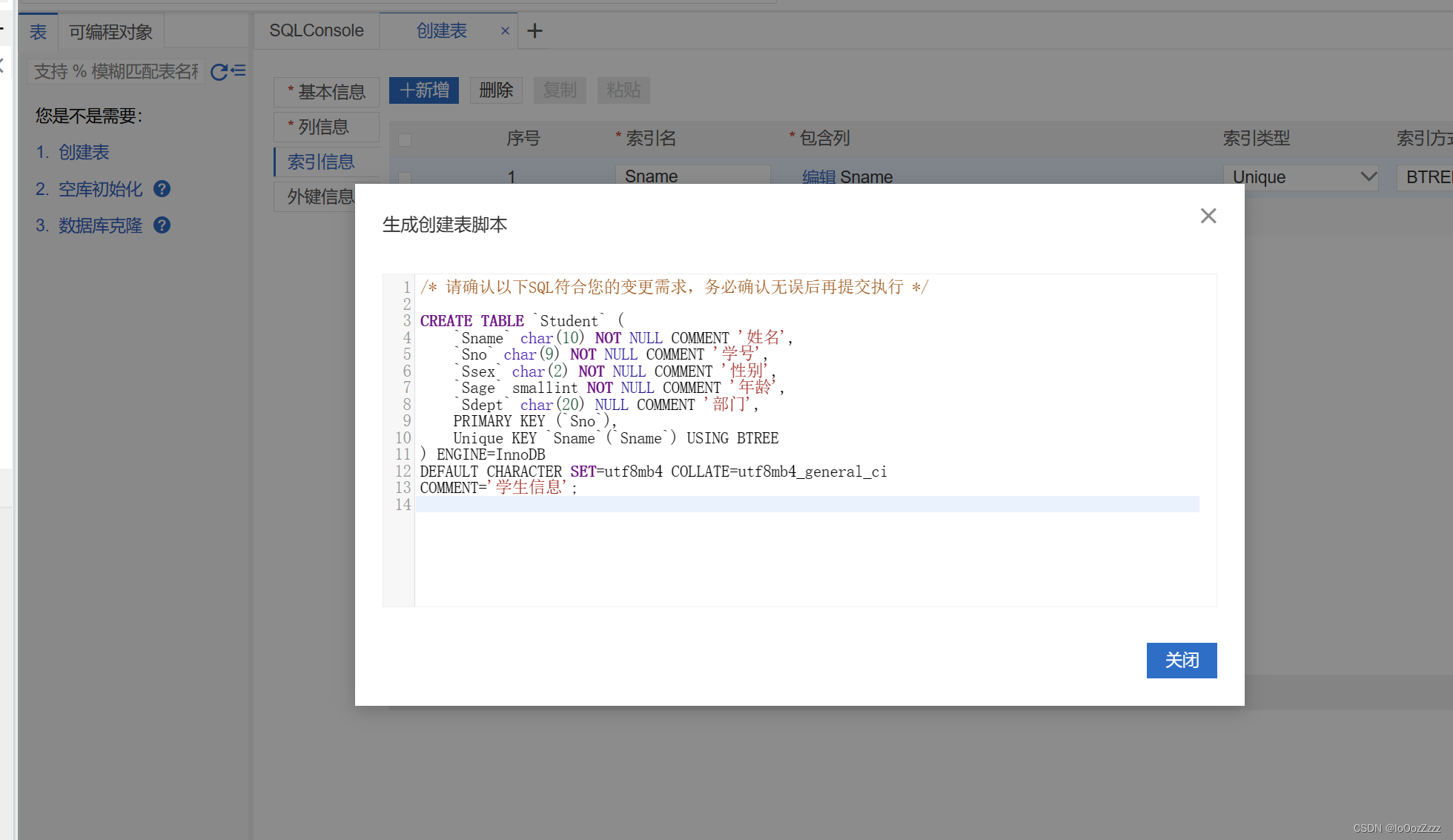Close the 创建表 tab
The image size is (1453, 840).
tap(505, 31)
